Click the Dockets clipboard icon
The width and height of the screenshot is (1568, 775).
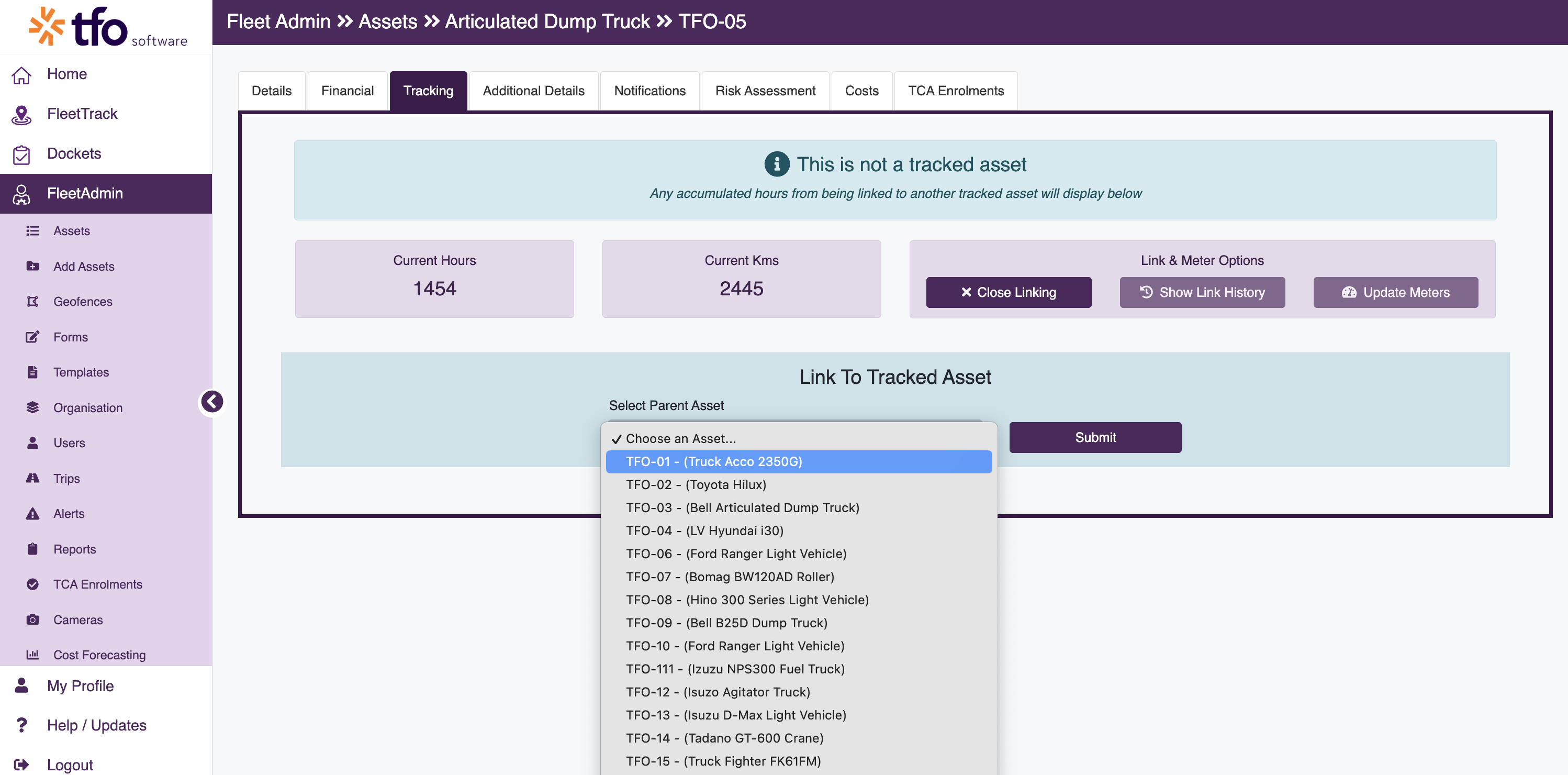coord(21,154)
